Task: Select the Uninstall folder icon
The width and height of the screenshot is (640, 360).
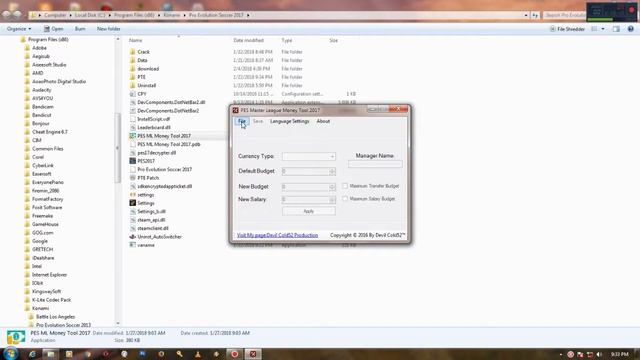Action: 133,85
